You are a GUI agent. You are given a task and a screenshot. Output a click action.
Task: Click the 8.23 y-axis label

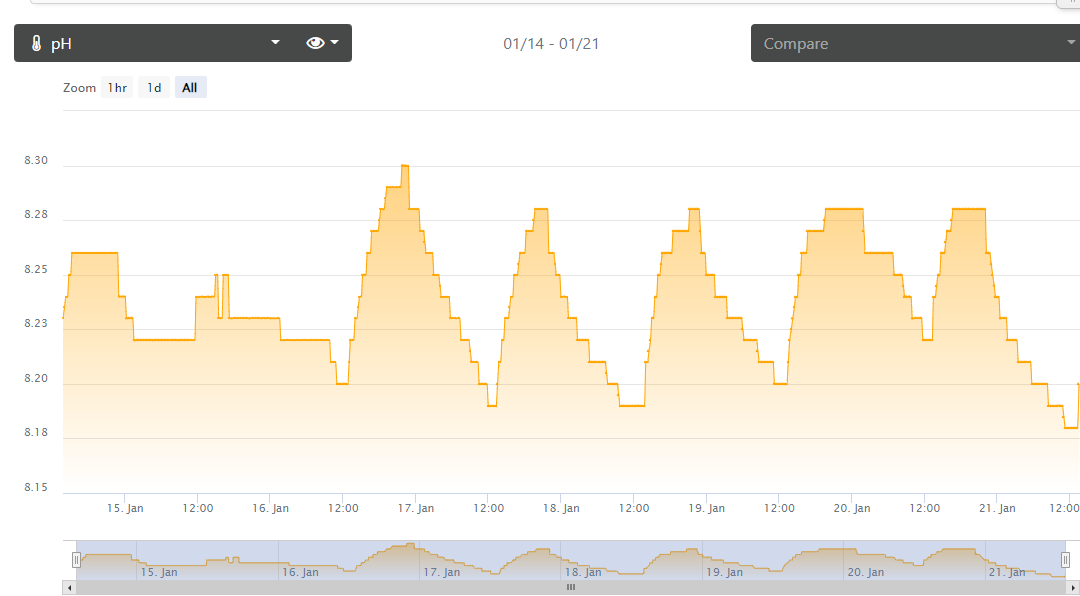click(37, 324)
